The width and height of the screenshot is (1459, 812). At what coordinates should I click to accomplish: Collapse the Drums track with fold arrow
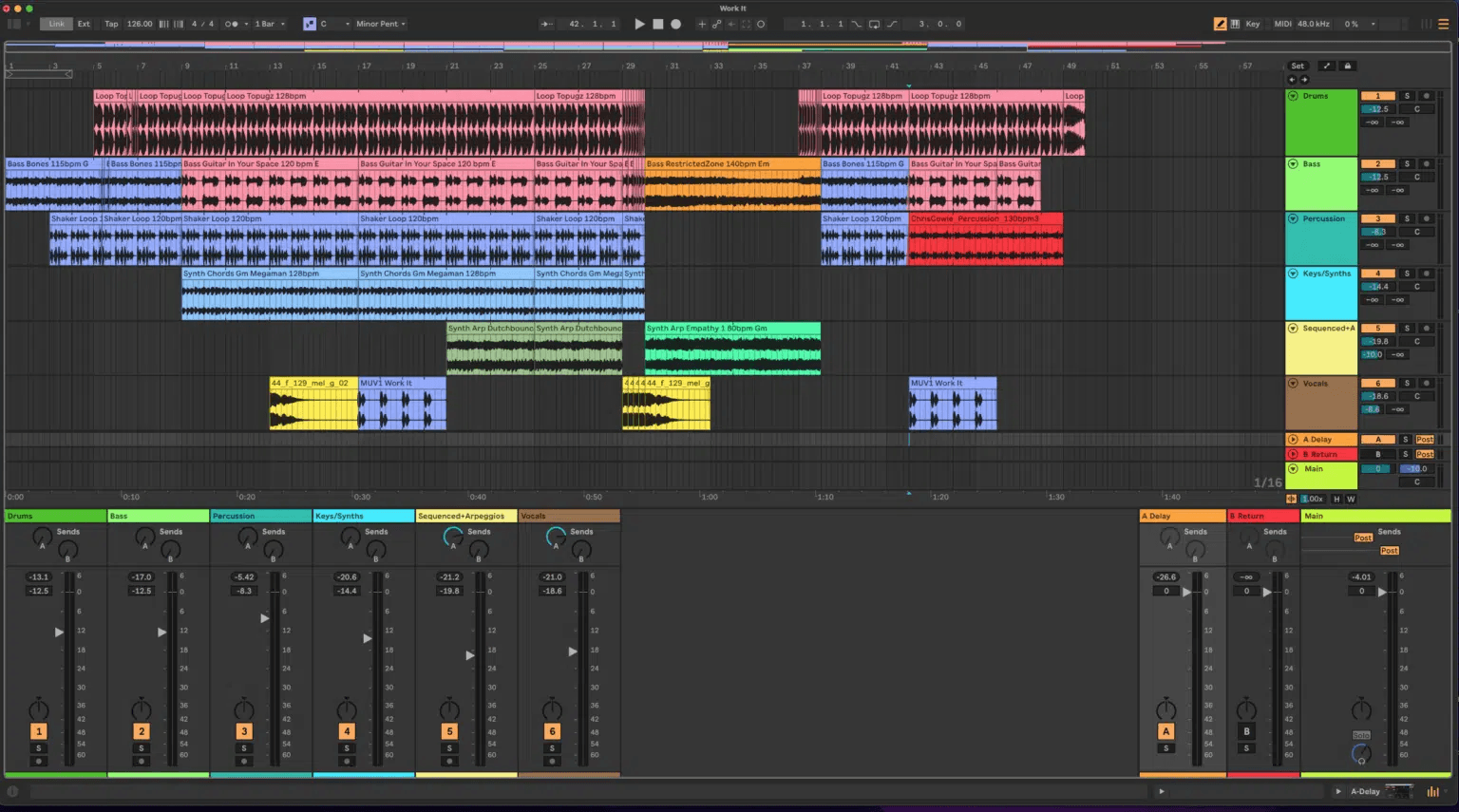click(1293, 96)
